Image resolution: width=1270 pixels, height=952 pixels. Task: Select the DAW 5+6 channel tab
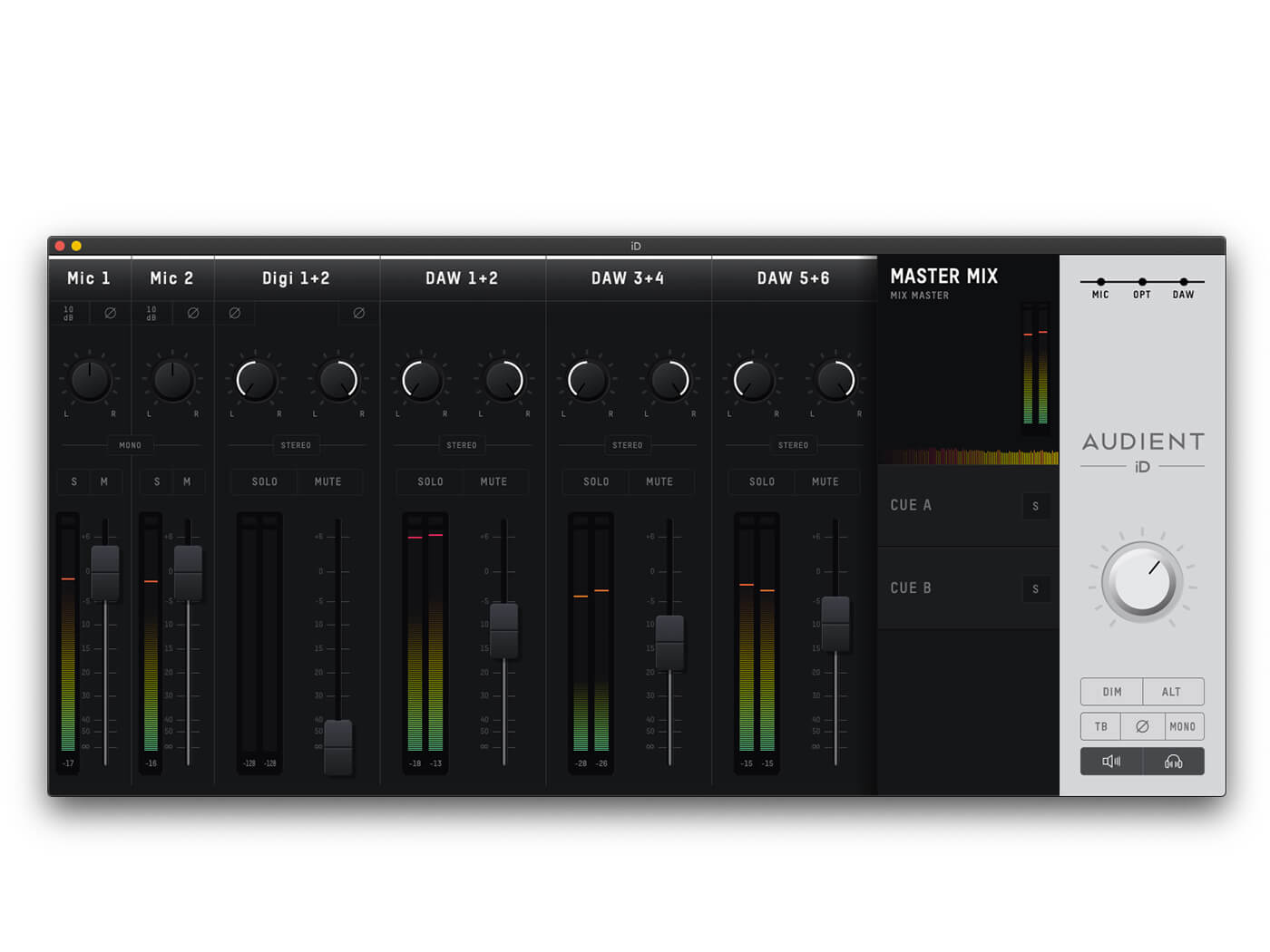click(x=794, y=278)
